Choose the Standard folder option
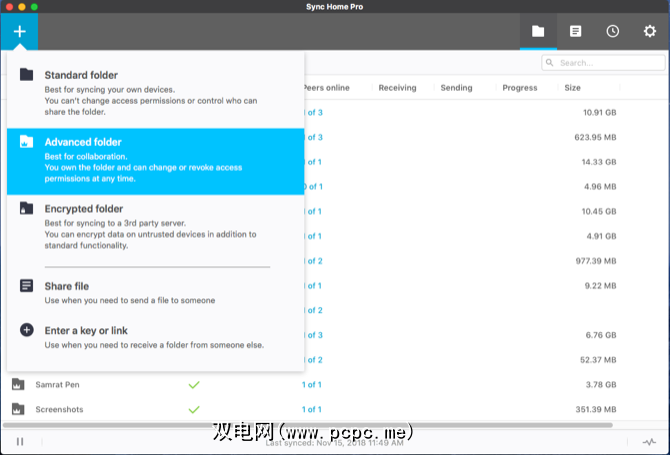The image size is (670, 455). [156, 93]
